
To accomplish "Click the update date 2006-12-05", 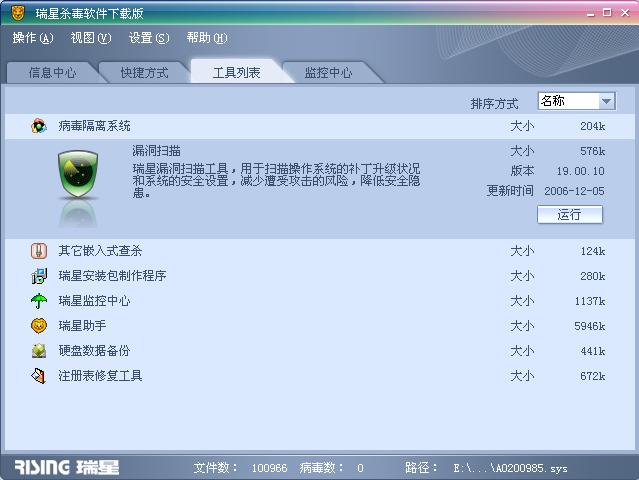I will coord(574,191).
